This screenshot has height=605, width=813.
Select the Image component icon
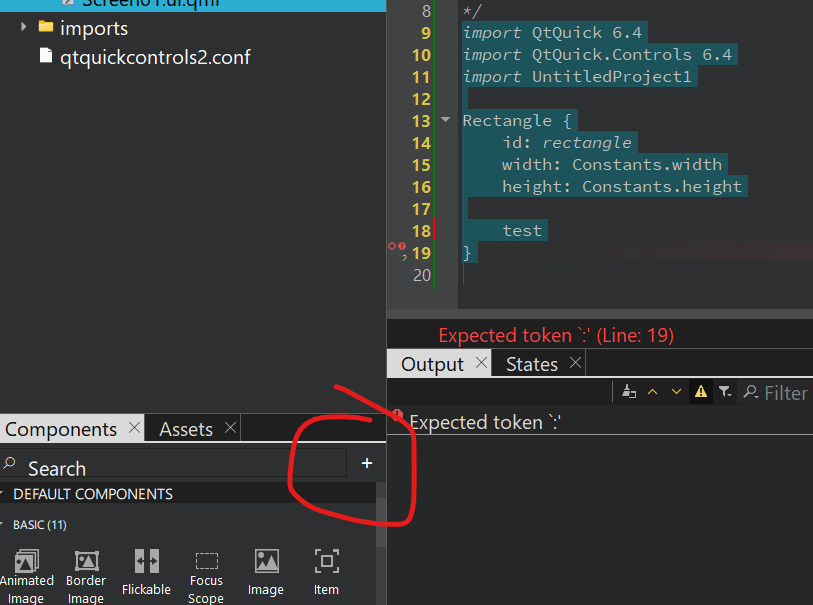click(x=266, y=561)
